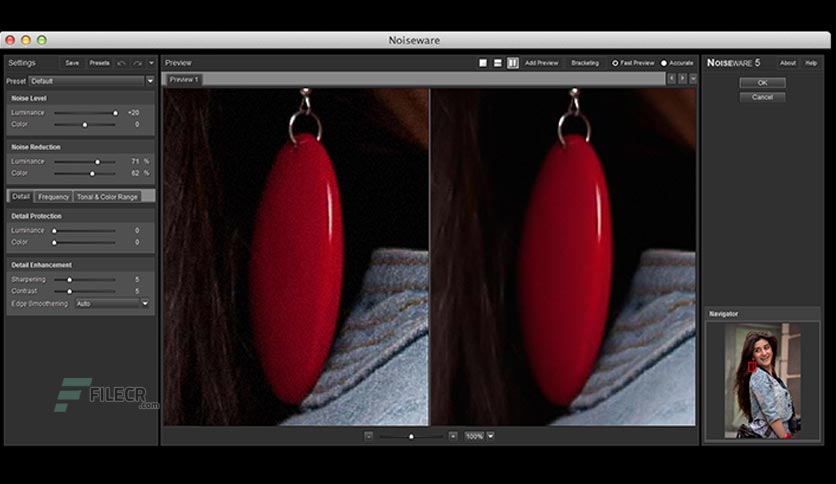Undo the last settings change
Viewport: 836px width, 484px height.
point(122,63)
